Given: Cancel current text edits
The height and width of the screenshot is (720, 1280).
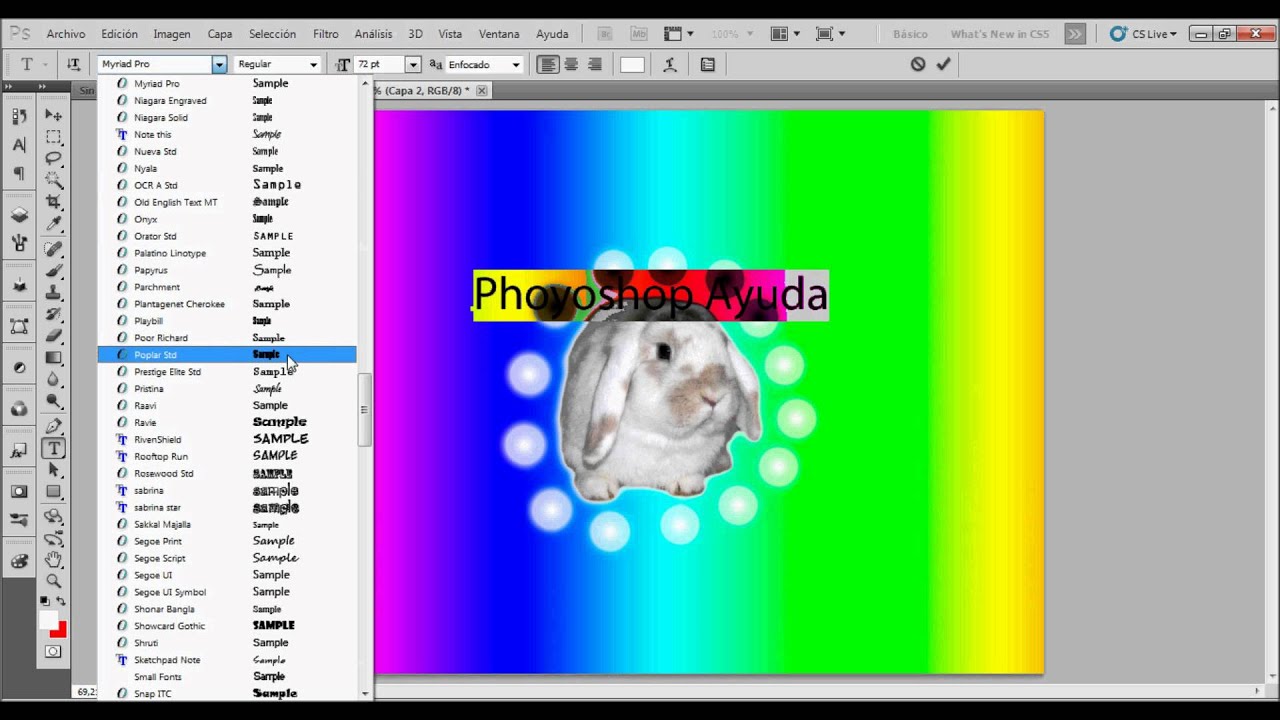Looking at the screenshot, I should click(x=918, y=64).
